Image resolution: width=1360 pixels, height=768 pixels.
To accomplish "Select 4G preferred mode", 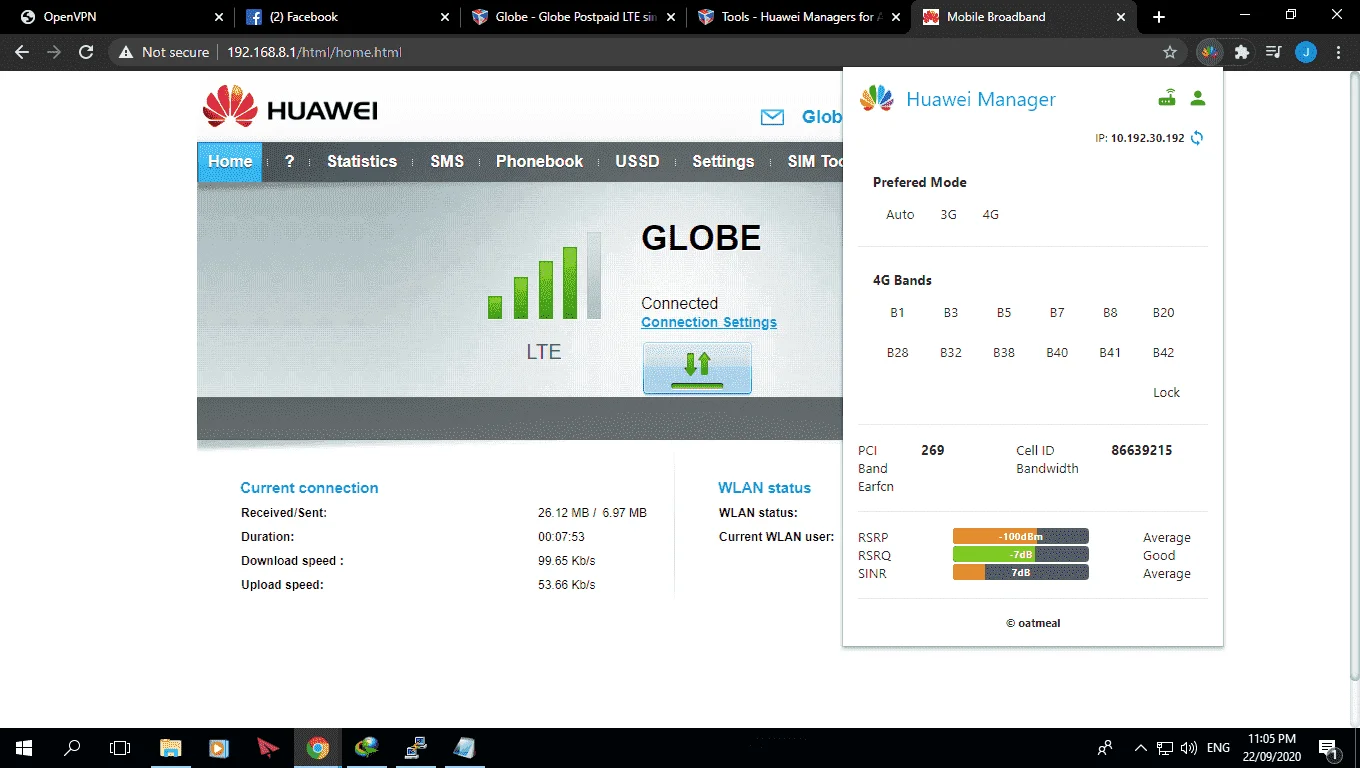I will pyautogui.click(x=990, y=215).
